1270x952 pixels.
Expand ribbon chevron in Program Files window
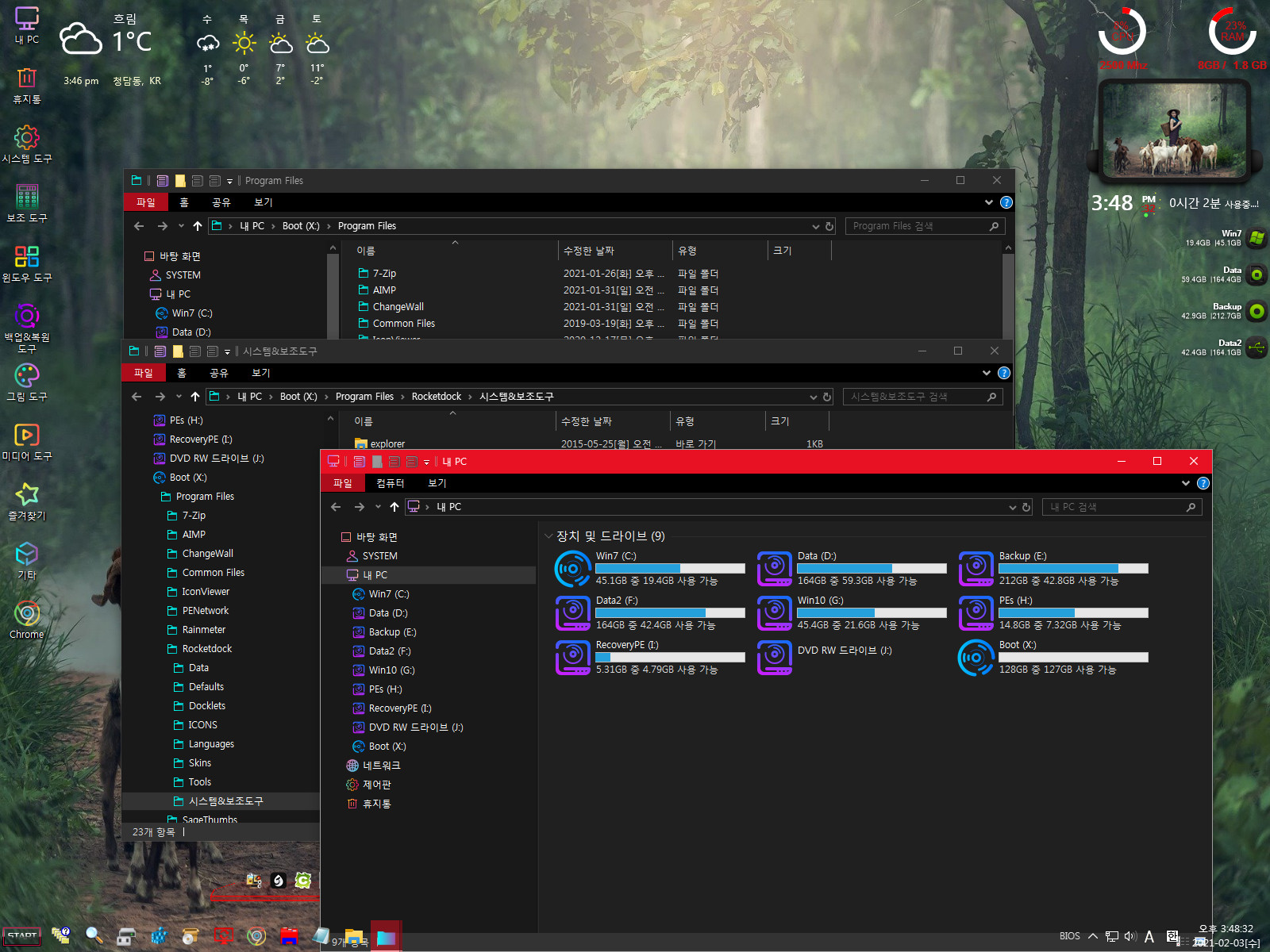click(x=989, y=202)
